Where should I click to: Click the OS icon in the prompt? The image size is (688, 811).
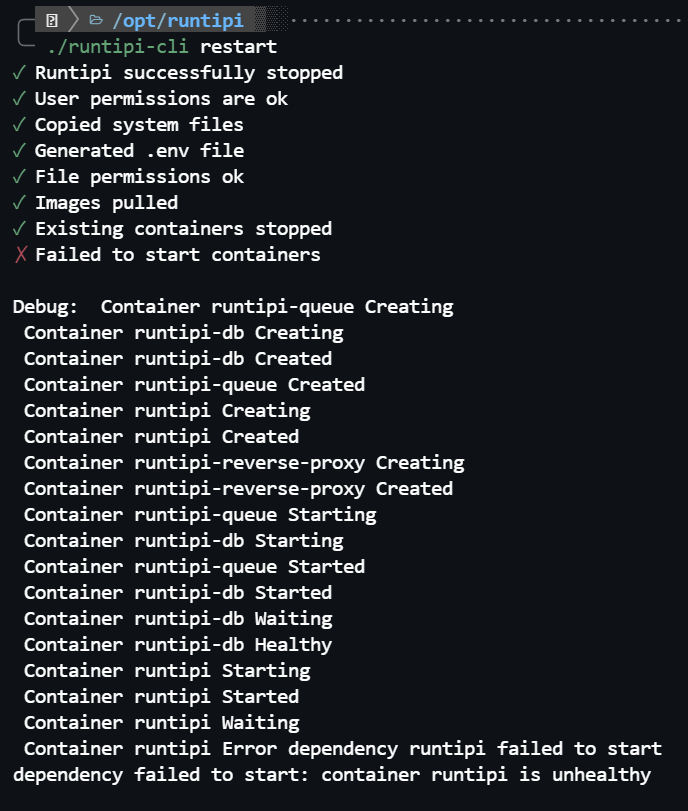click(x=52, y=19)
